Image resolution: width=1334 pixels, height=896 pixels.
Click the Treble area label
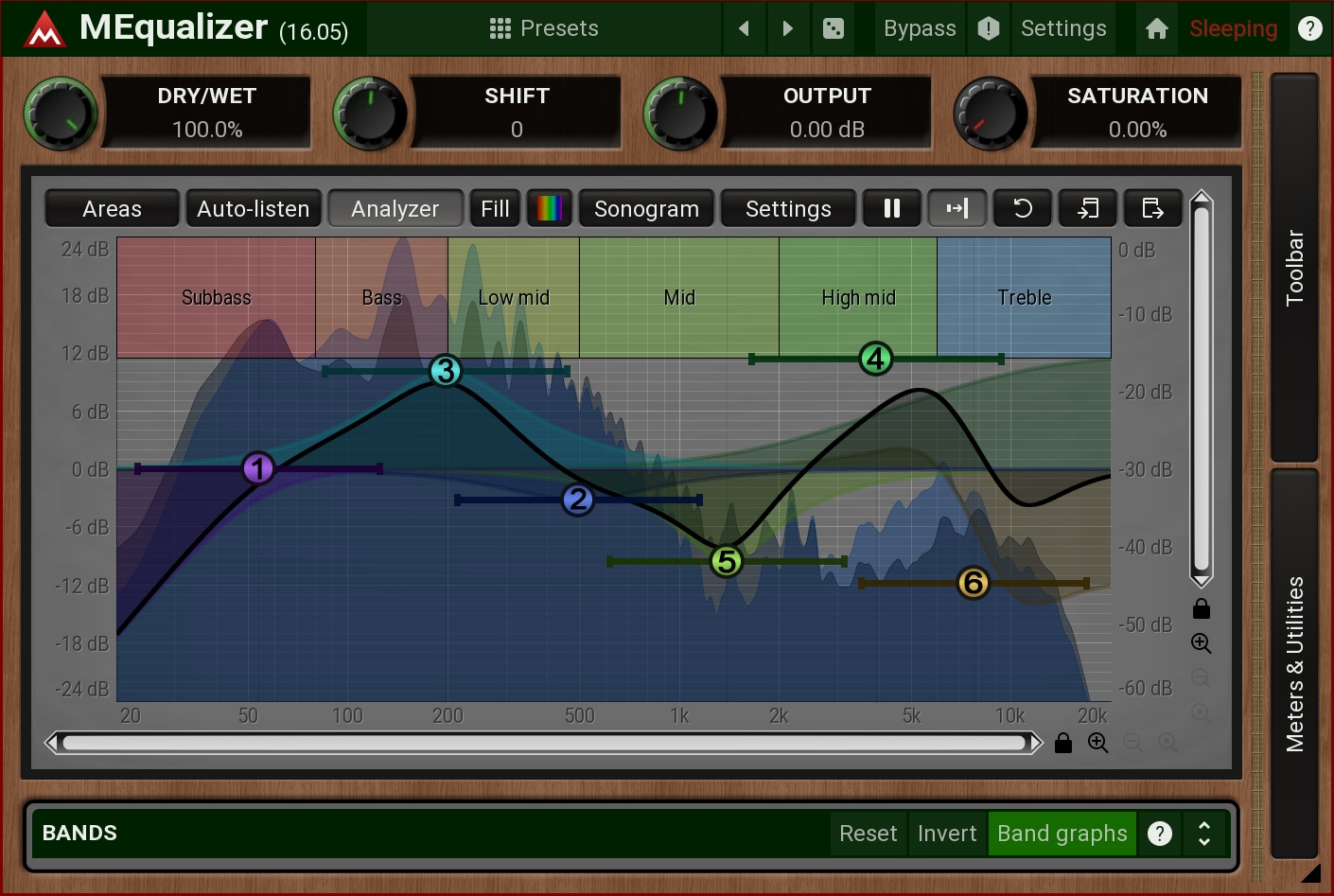[1025, 297]
